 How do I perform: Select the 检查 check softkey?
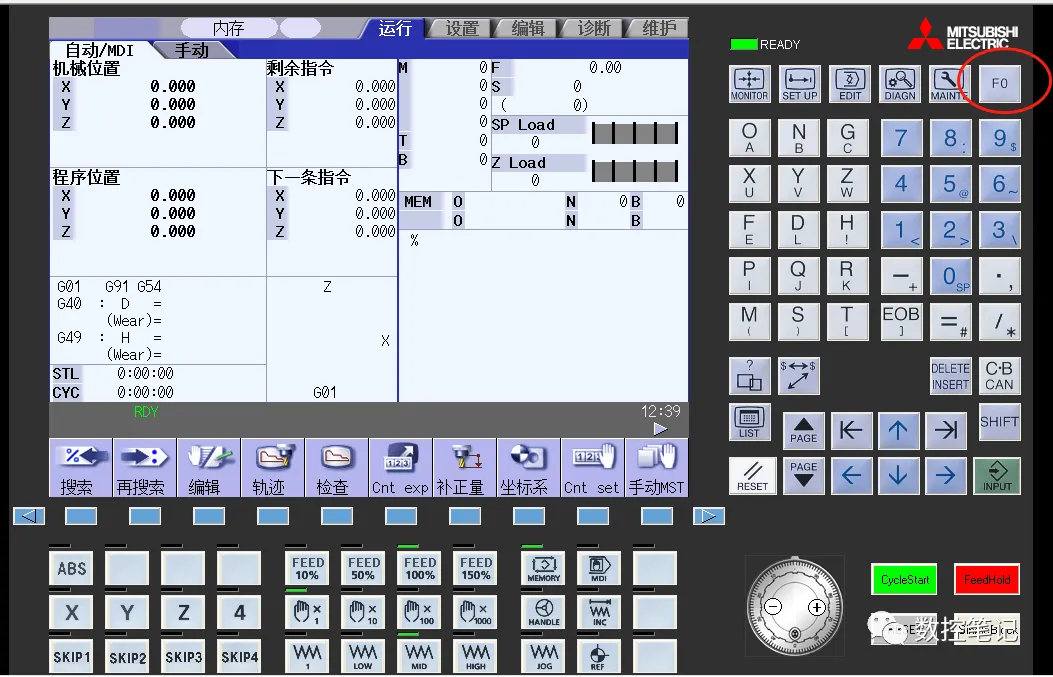click(x=336, y=468)
